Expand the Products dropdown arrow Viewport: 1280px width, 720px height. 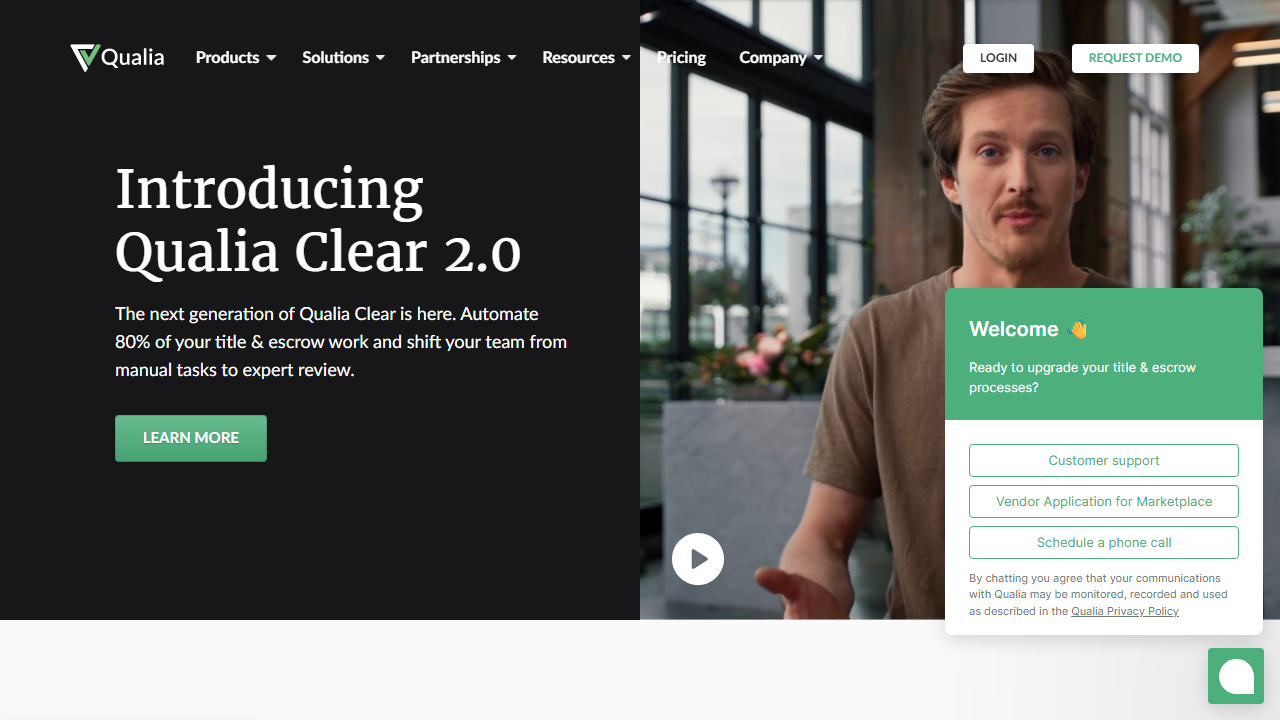click(x=271, y=58)
